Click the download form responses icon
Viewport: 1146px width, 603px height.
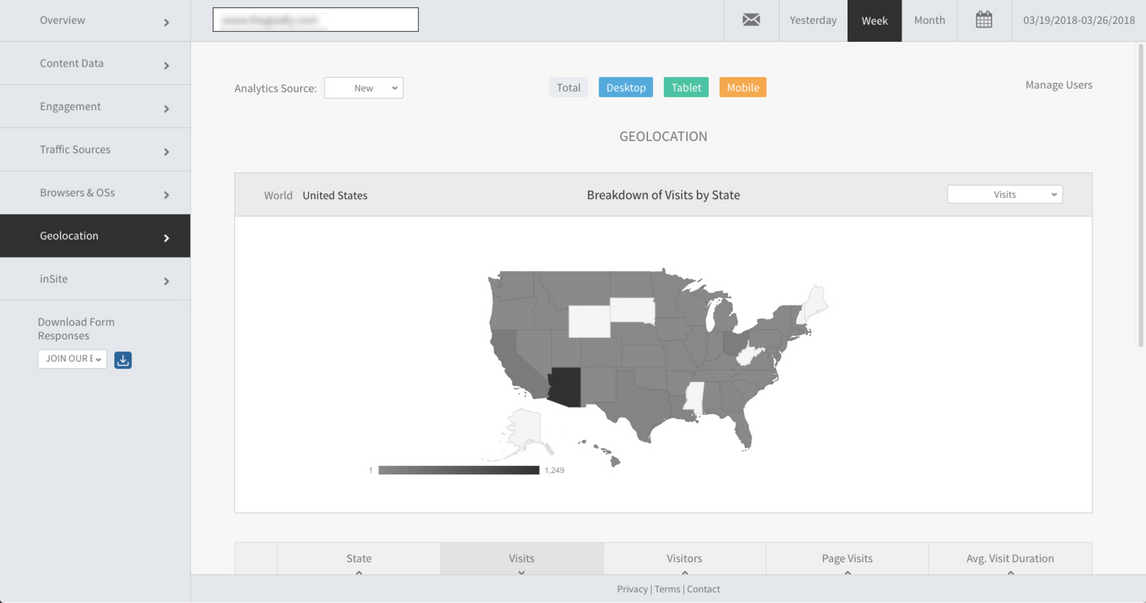pyautogui.click(x=123, y=360)
